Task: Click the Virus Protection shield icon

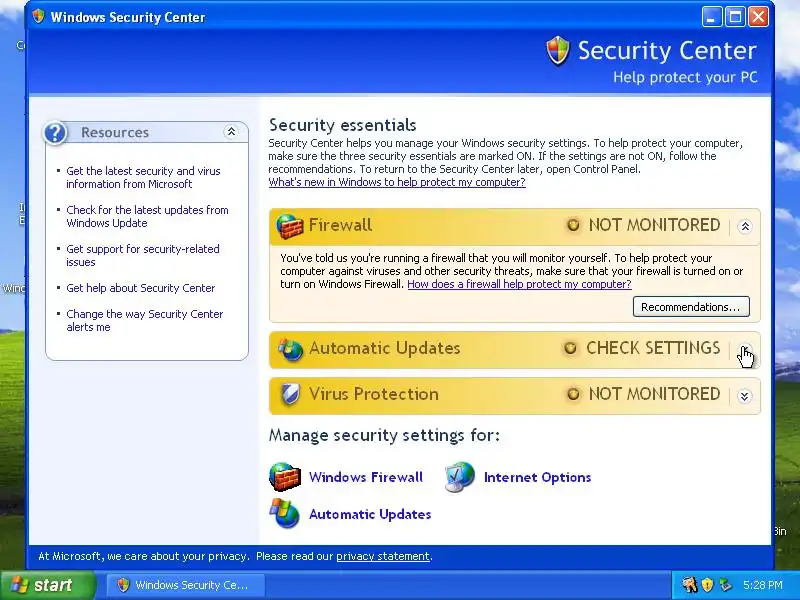Action: [x=290, y=394]
